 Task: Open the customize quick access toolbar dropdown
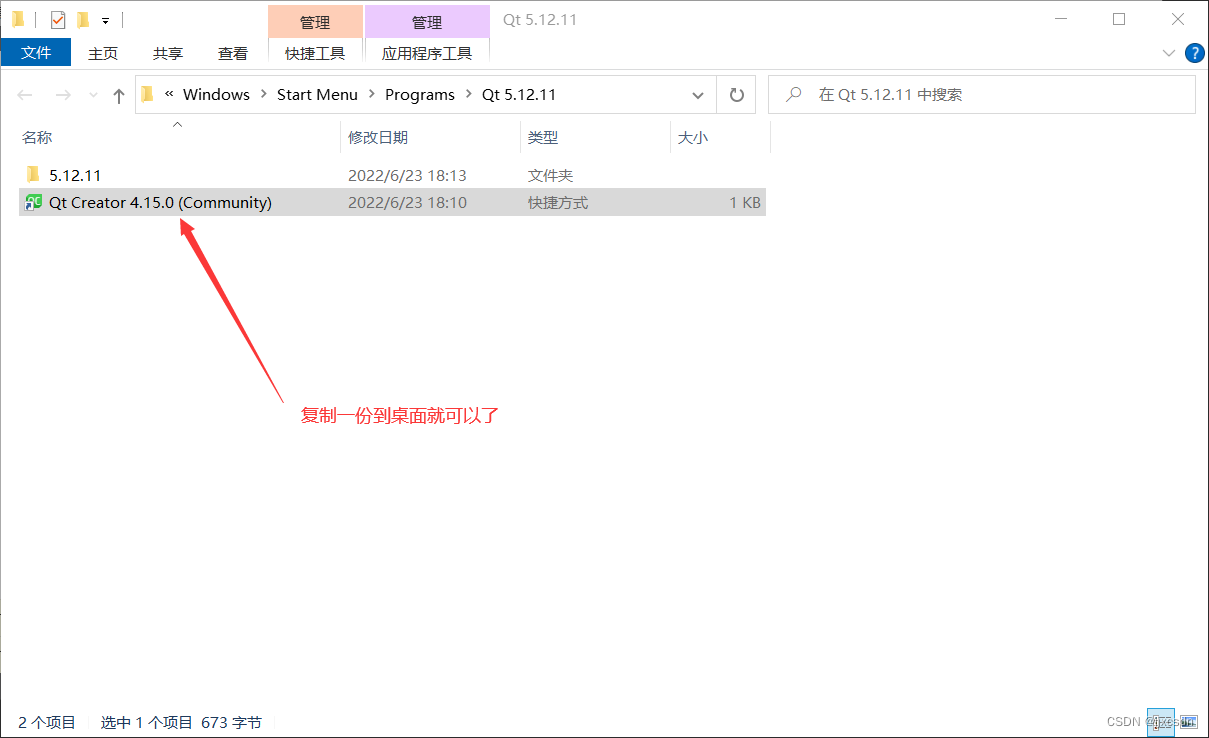(105, 20)
